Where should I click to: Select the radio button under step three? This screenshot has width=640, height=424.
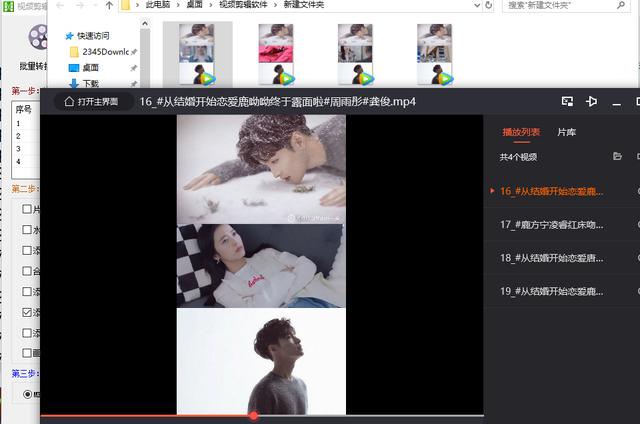coord(28,394)
